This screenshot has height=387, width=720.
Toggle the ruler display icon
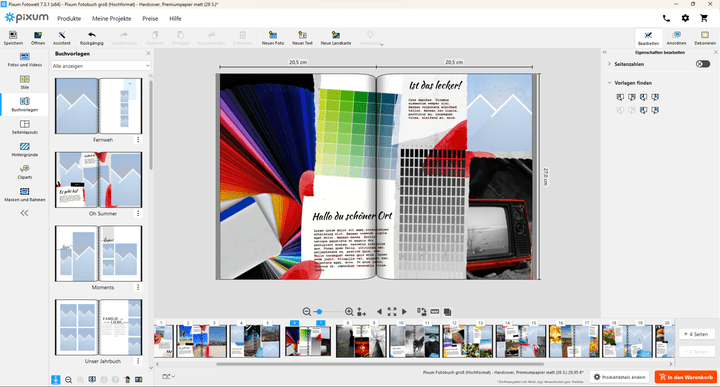click(x=434, y=312)
